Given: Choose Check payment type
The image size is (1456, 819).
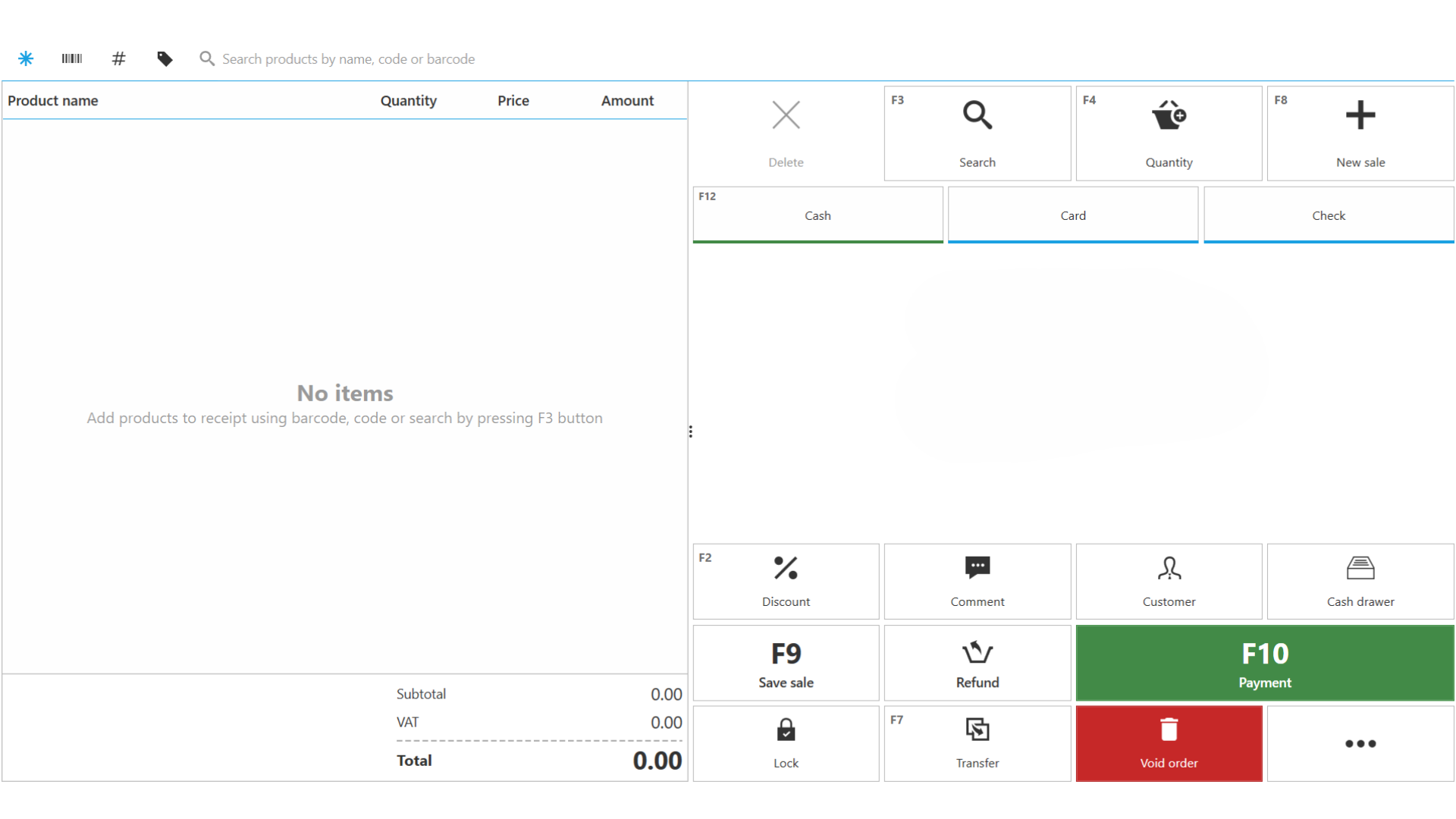Looking at the screenshot, I should click(x=1328, y=215).
